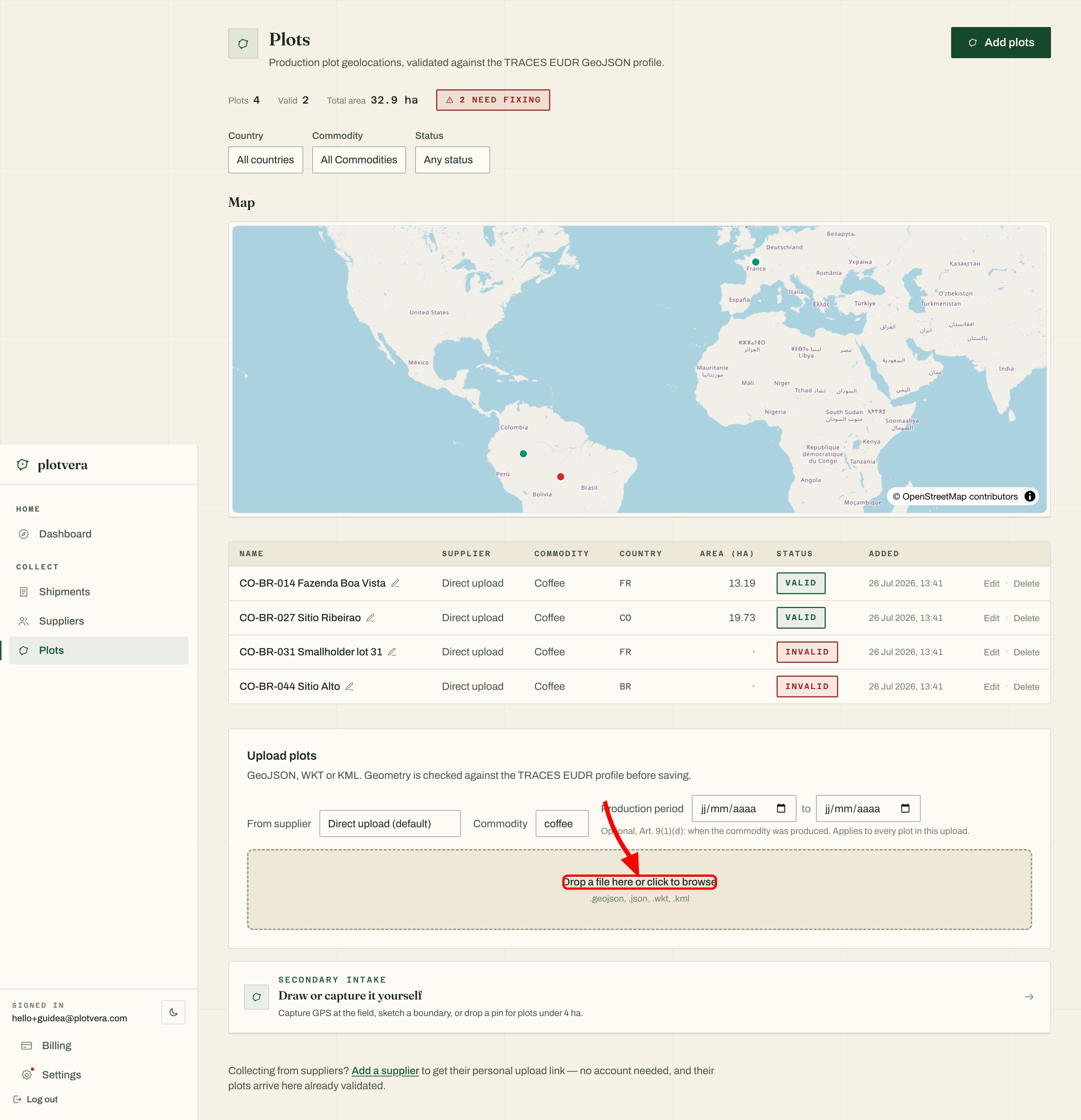Delete the CO-BR-044 Sitio Alto plot
This screenshot has height=1120, width=1081.
click(x=1026, y=687)
